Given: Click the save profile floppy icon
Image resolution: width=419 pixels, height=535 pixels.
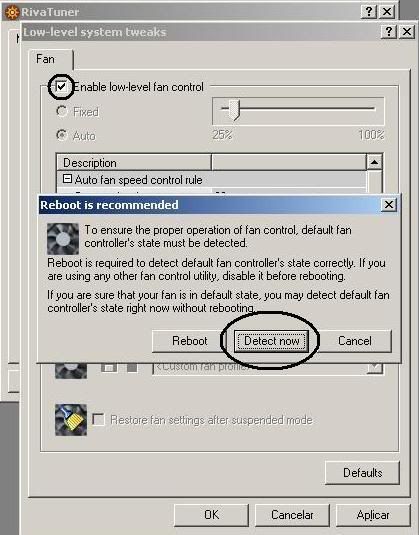Looking at the screenshot, I should pos(109,368).
